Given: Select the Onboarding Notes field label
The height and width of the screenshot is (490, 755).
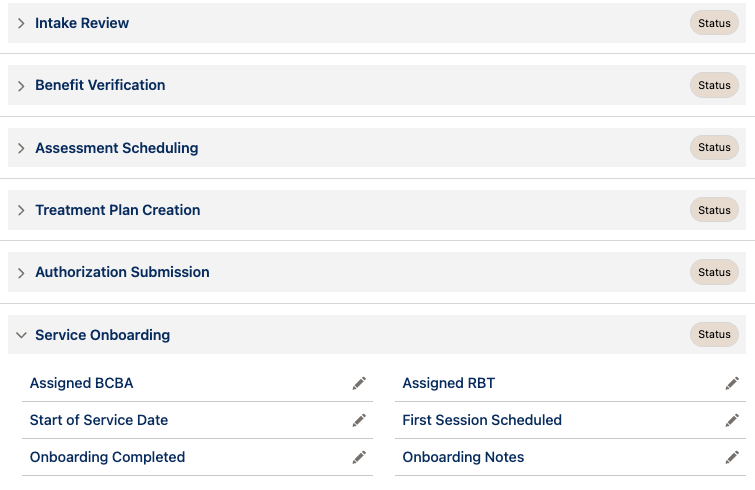Looking at the screenshot, I should (x=463, y=457).
